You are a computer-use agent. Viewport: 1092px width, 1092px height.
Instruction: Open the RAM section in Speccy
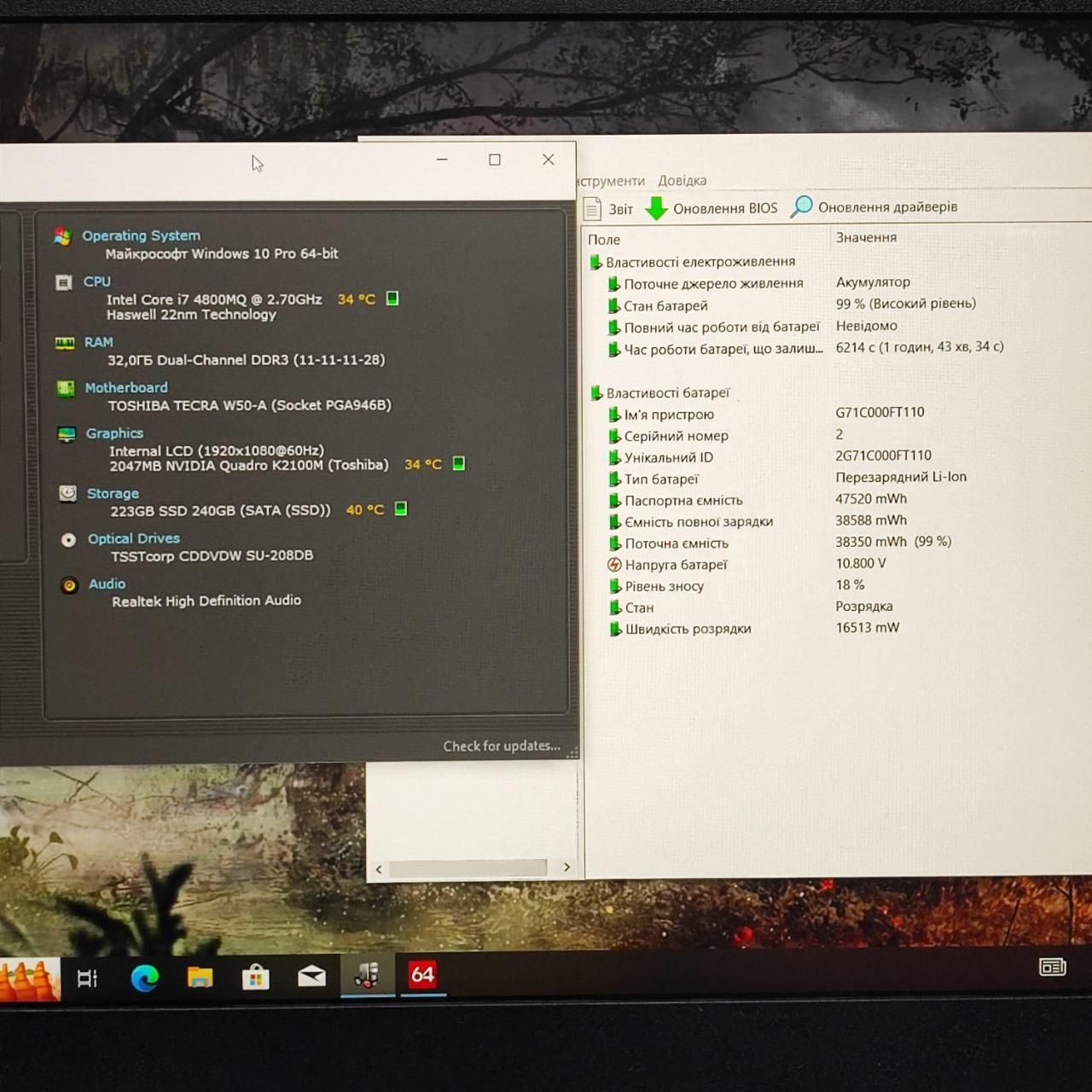pyautogui.click(x=99, y=342)
